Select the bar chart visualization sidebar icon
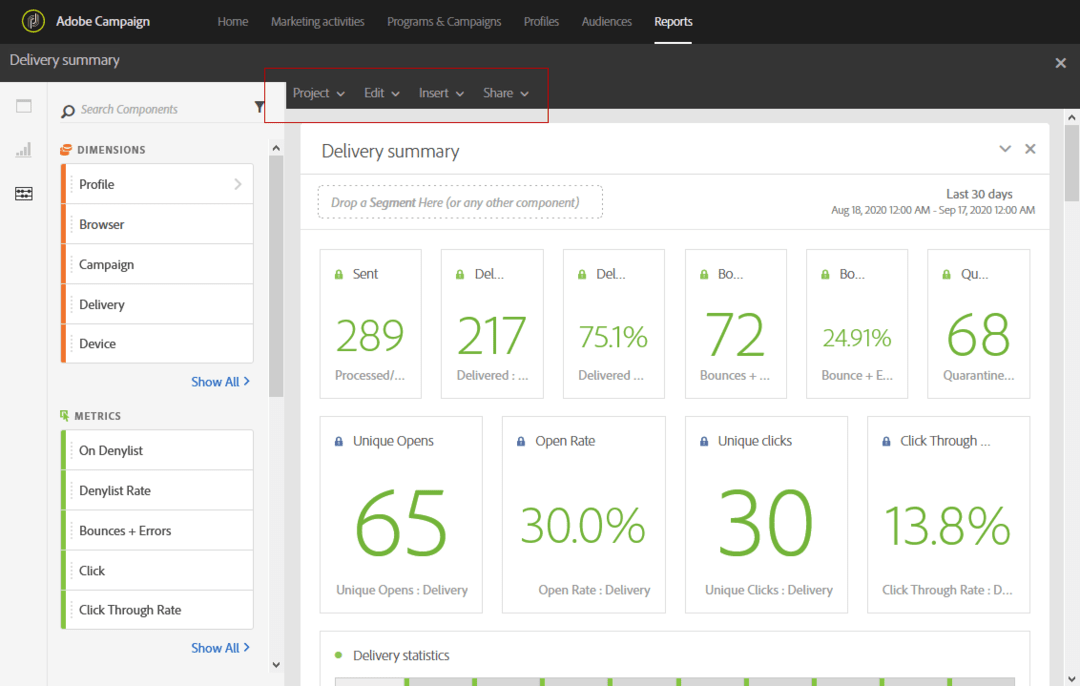1080x686 pixels. pyautogui.click(x=23, y=149)
